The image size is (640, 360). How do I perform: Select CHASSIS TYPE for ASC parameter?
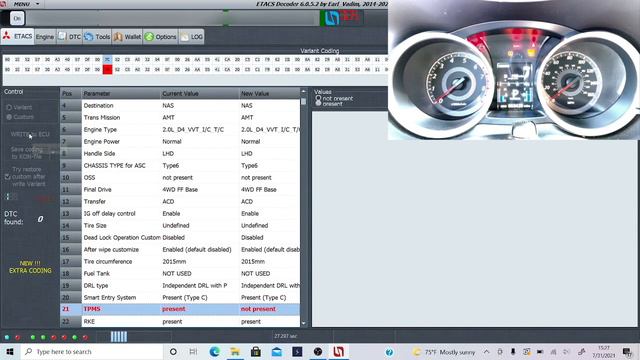point(180,166)
